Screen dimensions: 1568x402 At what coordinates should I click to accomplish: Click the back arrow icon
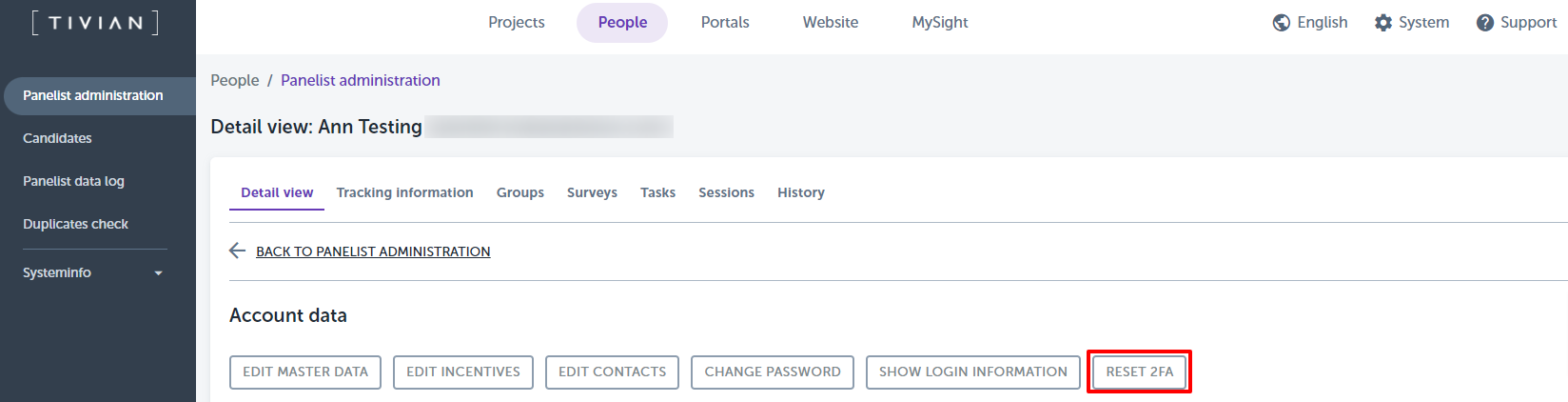(238, 251)
